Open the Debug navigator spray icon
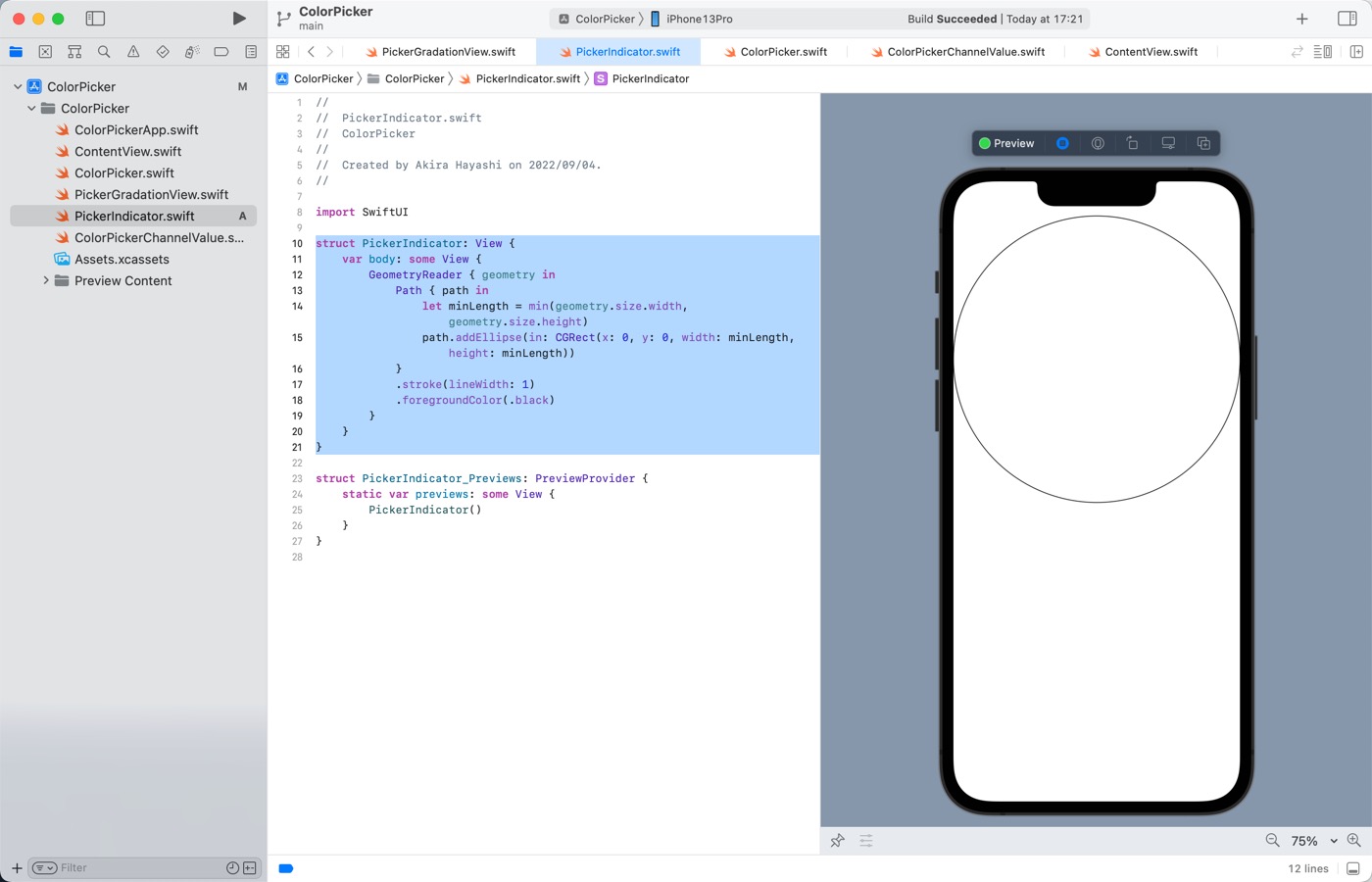Image resolution: width=1372 pixels, height=882 pixels. [192, 52]
